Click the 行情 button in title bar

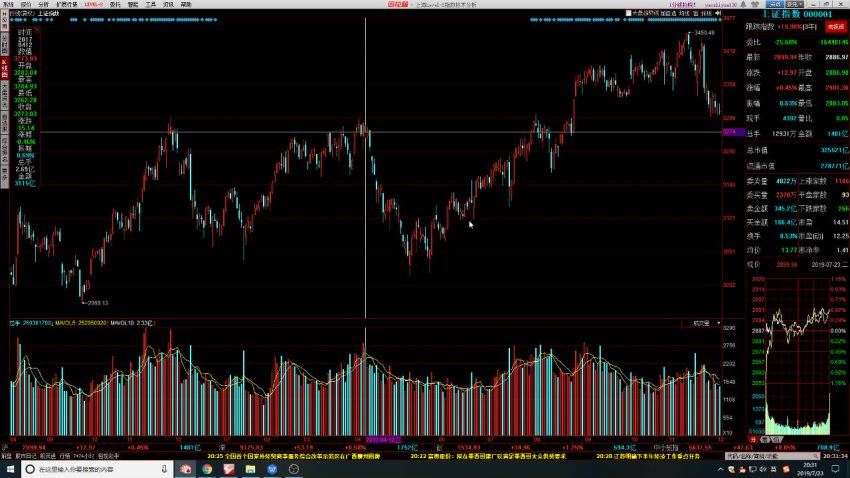(775, 4)
